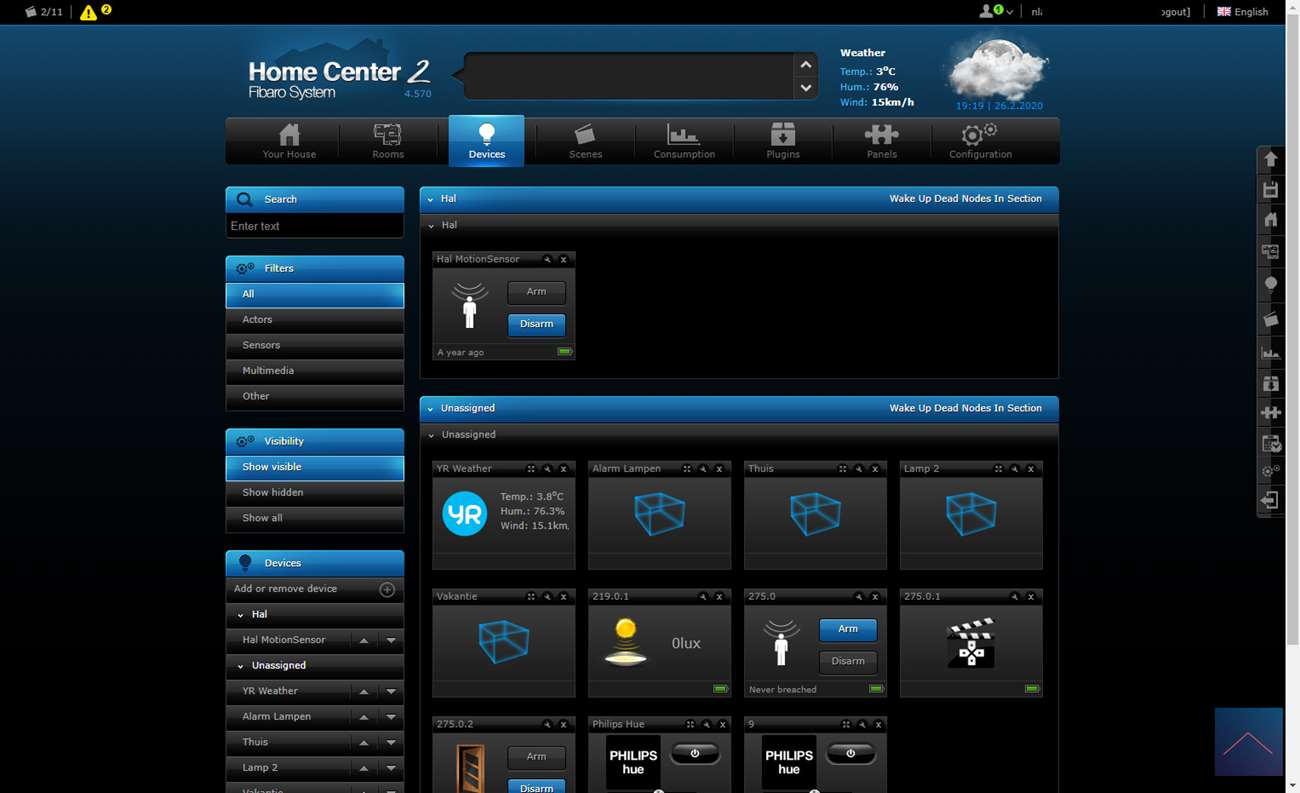Click the 275.0.1 scene clapperboard icon

(x=970, y=642)
